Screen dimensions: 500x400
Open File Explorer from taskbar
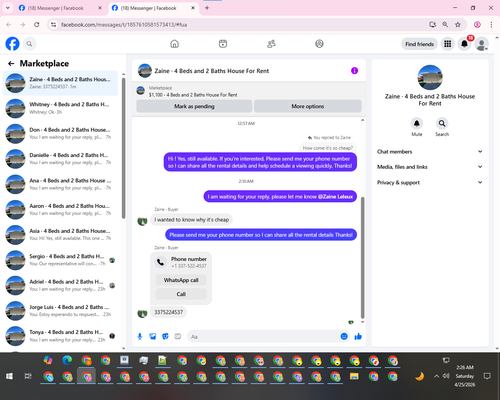tap(354, 377)
